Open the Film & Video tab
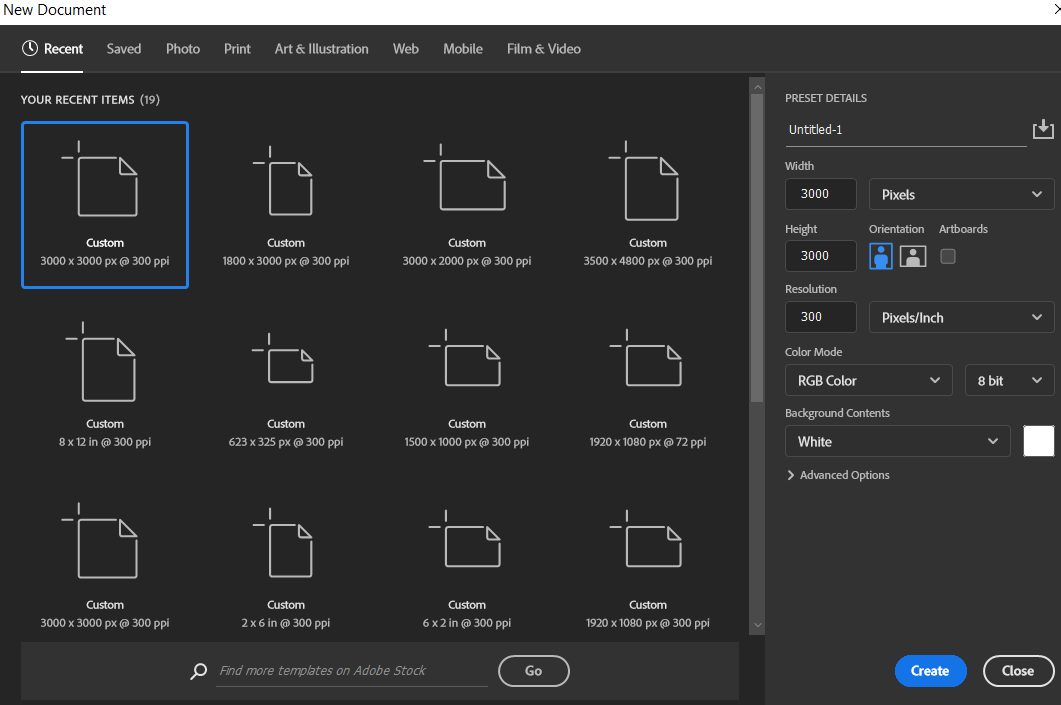 coord(543,49)
